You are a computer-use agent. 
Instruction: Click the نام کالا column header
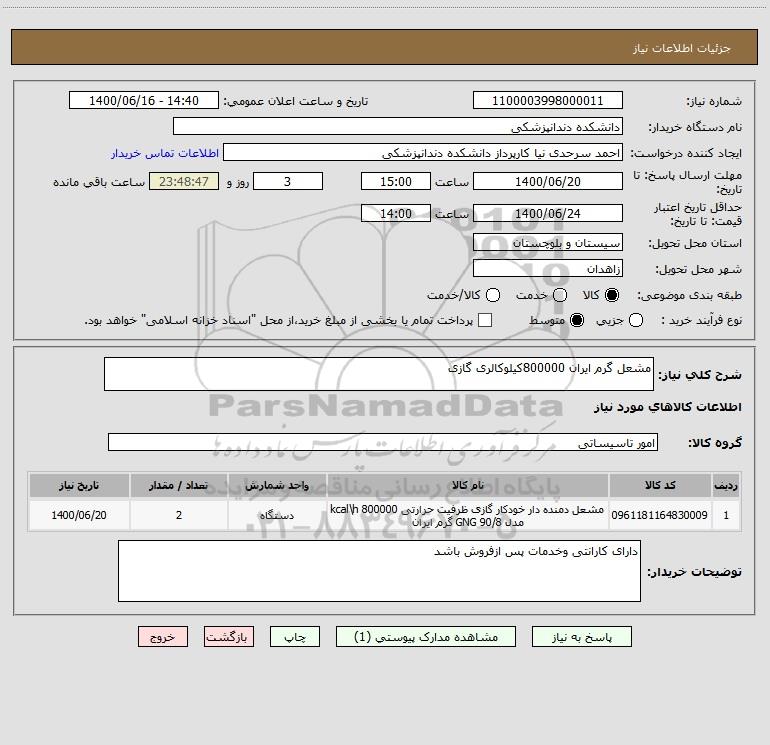click(x=468, y=485)
